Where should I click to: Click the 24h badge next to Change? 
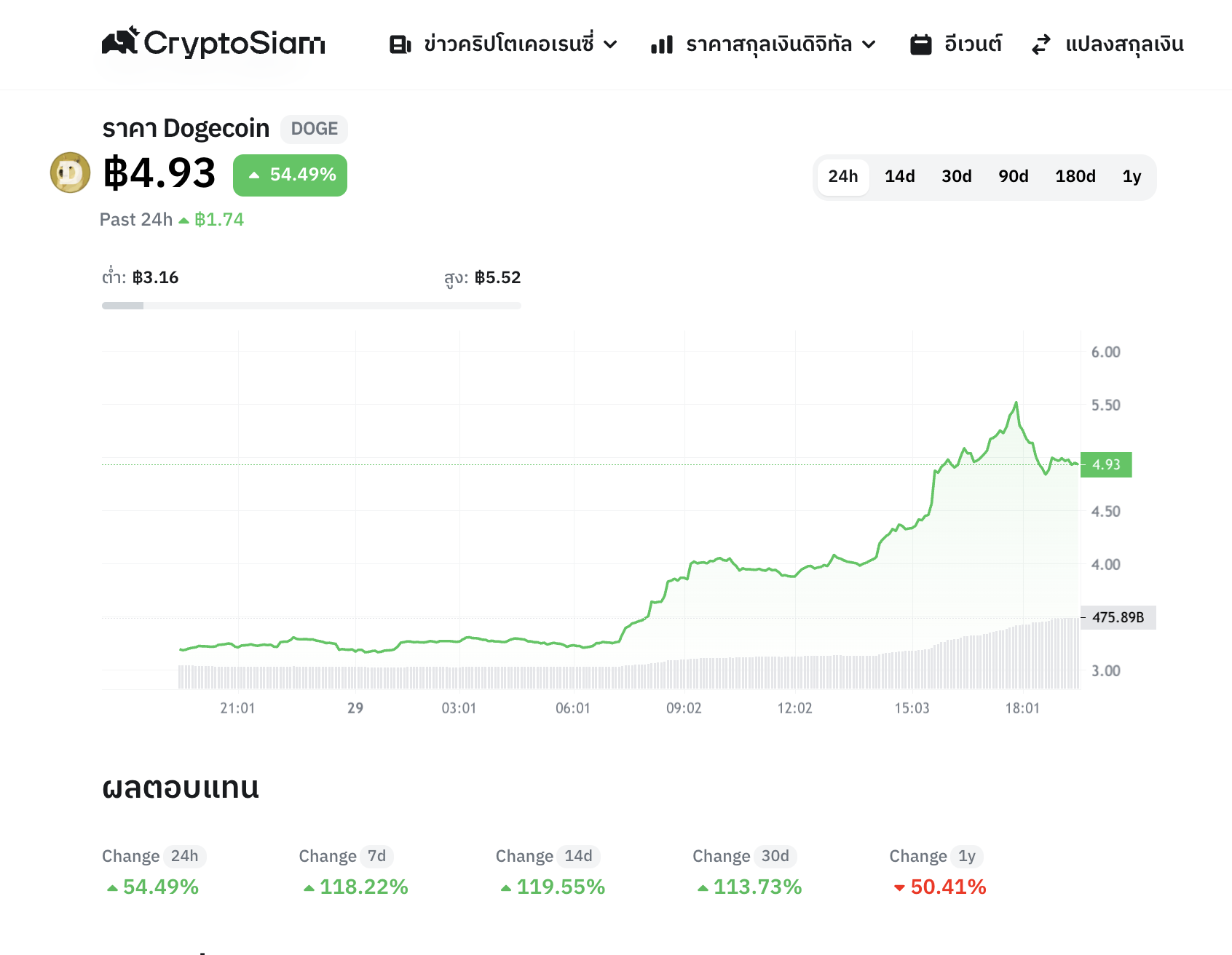click(x=184, y=856)
